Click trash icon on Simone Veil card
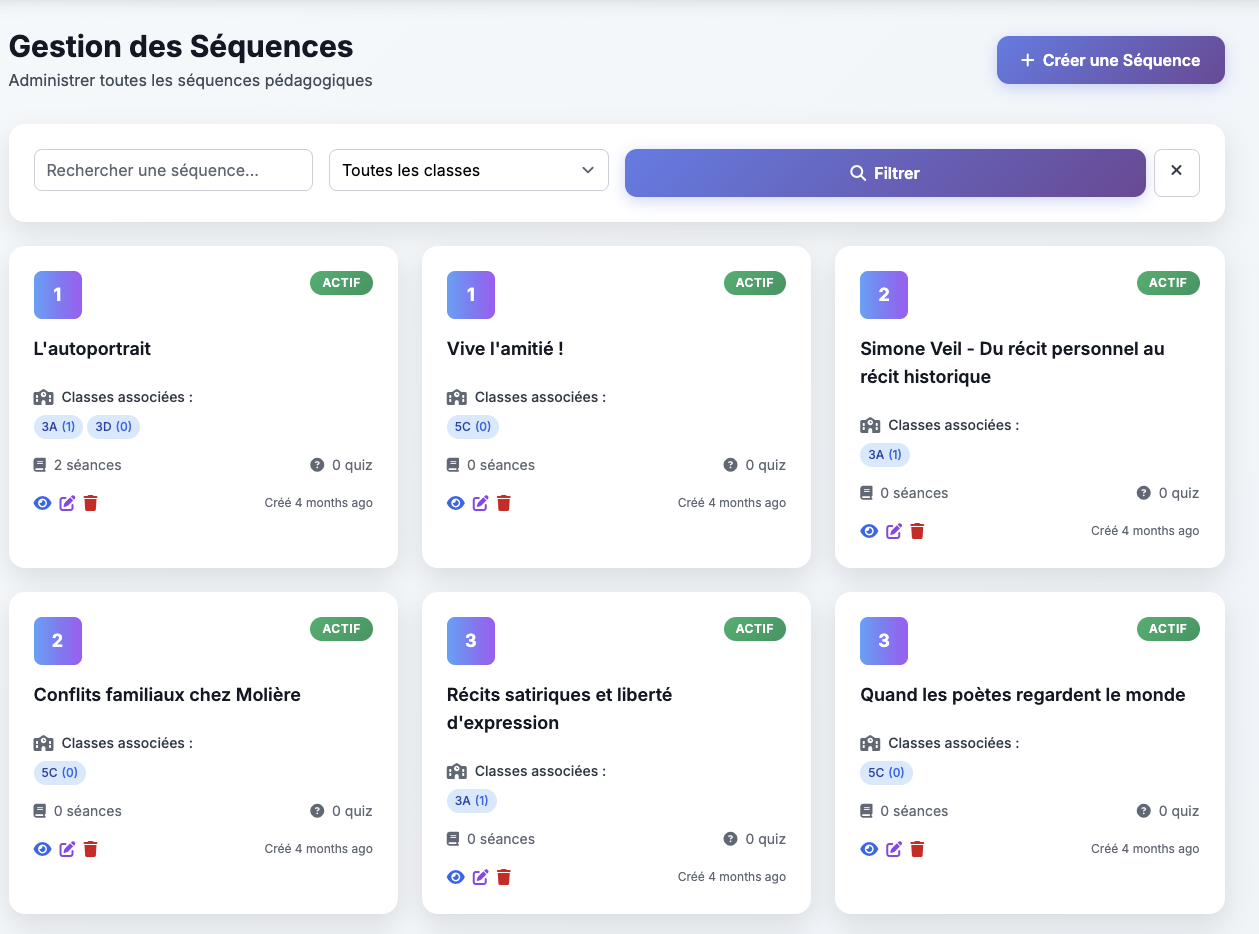 [917, 531]
